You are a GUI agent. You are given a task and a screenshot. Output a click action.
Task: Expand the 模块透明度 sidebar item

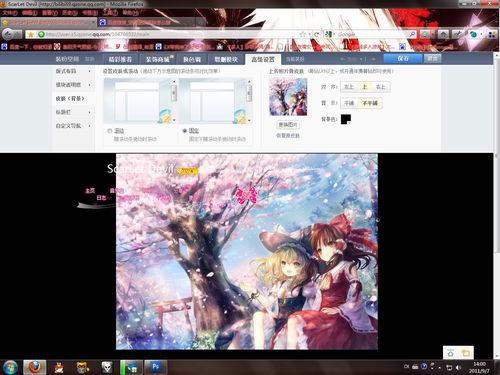[x=73, y=85]
